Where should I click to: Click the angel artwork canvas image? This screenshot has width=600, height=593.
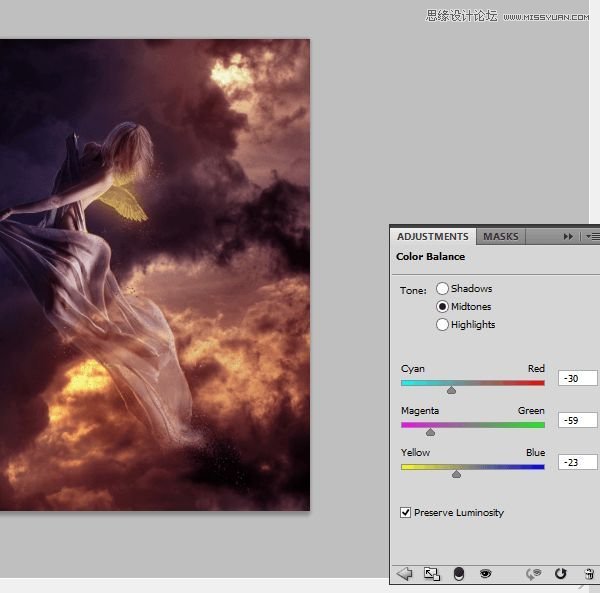155,275
